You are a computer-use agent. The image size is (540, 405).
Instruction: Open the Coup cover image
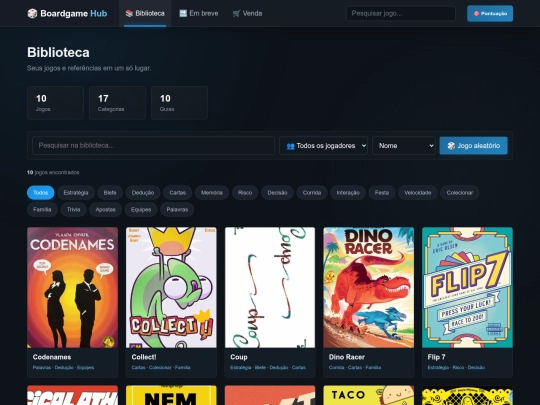tap(270, 287)
